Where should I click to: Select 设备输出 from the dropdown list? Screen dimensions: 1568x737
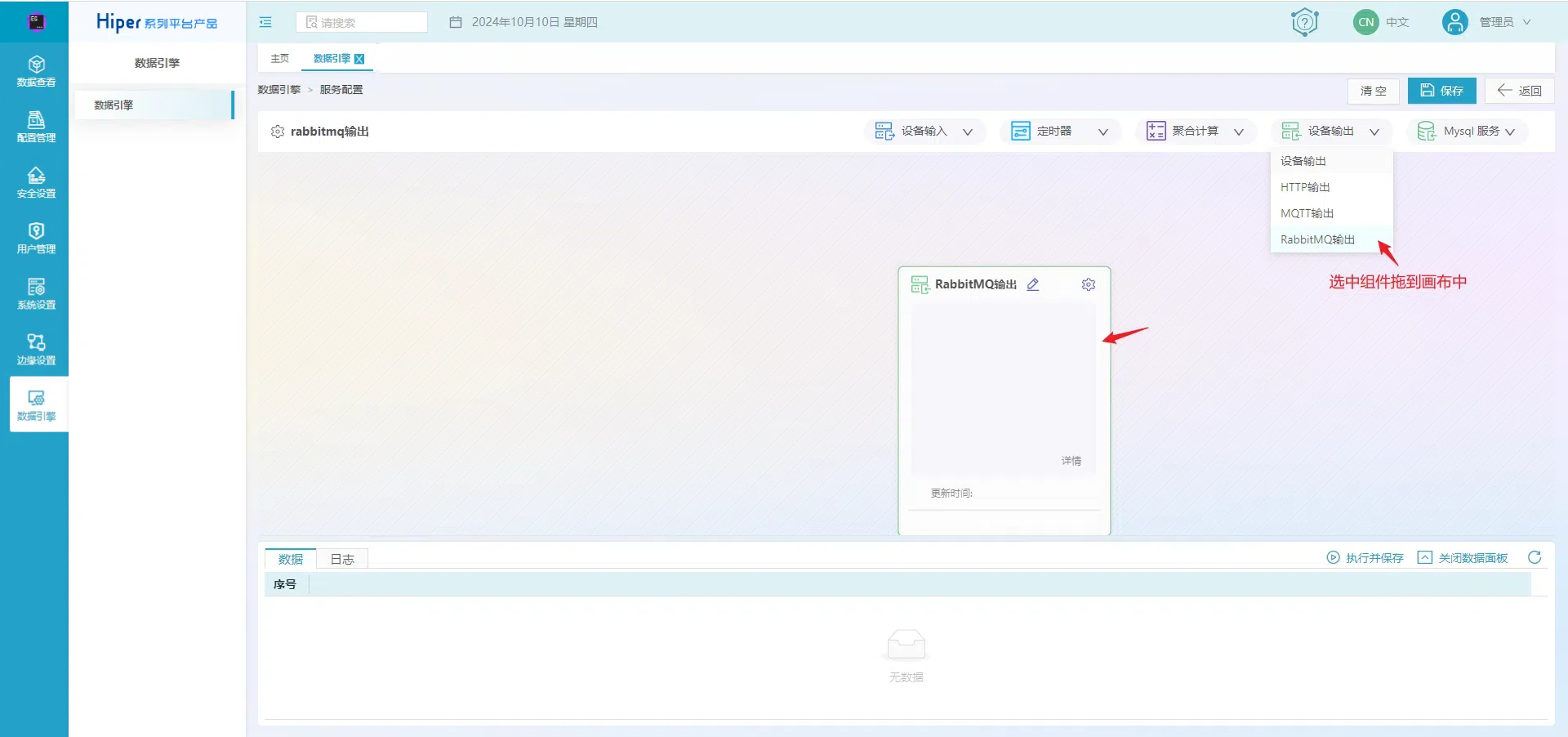point(1332,161)
